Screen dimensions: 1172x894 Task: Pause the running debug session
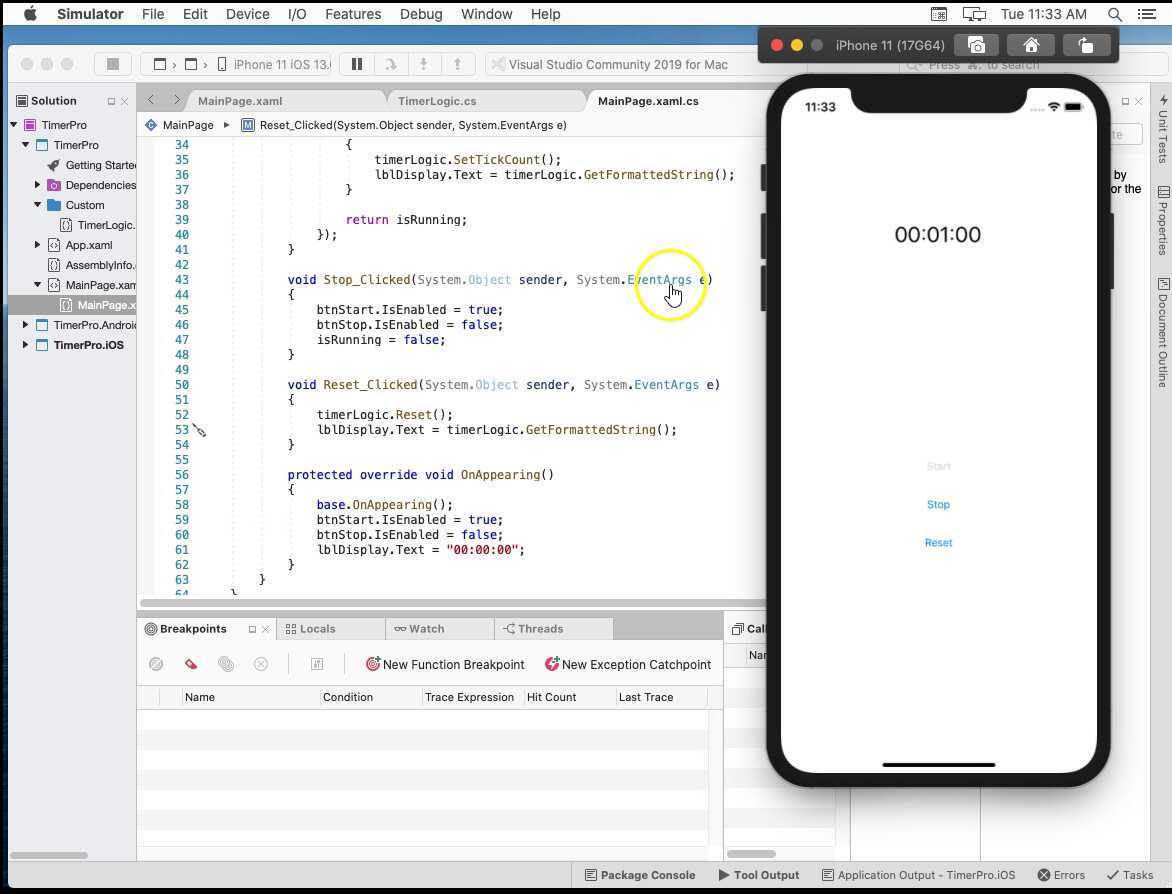355,63
